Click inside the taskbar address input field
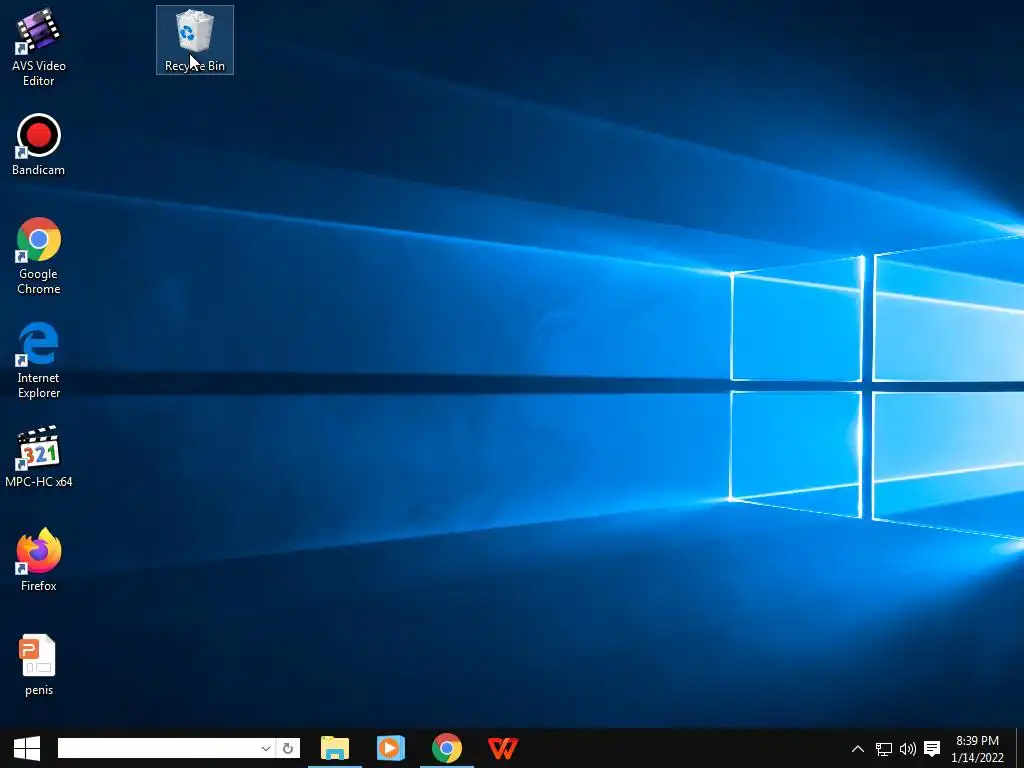1024x768 pixels. (157, 748)
